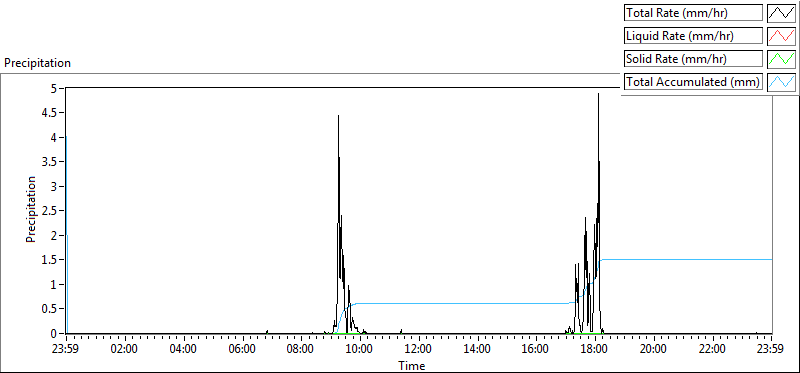800x373 pixels.
Task: Click the Time axis title
Action: (412, 365)
